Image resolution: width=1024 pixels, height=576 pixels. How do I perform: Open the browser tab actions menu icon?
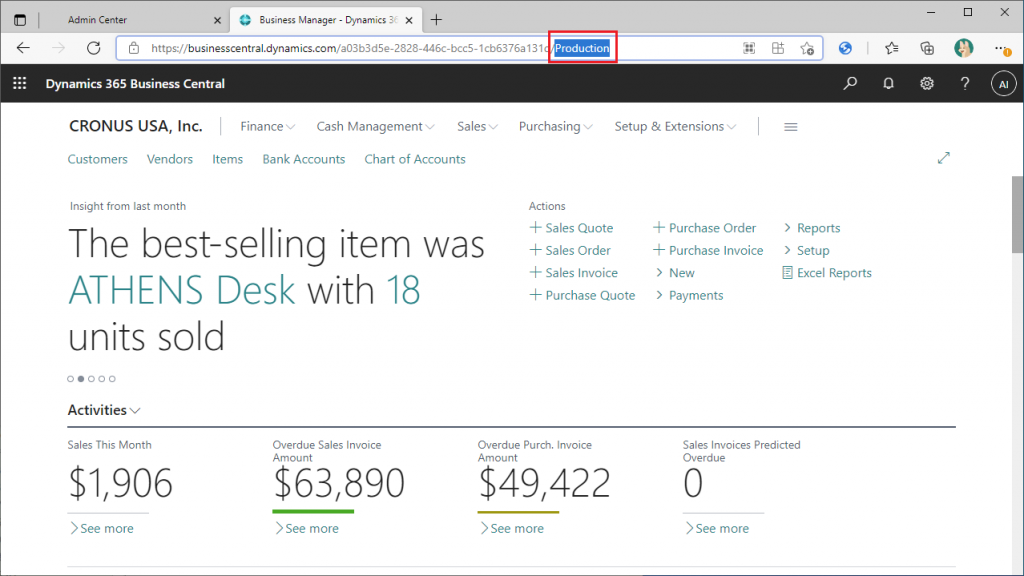point(20,20)
